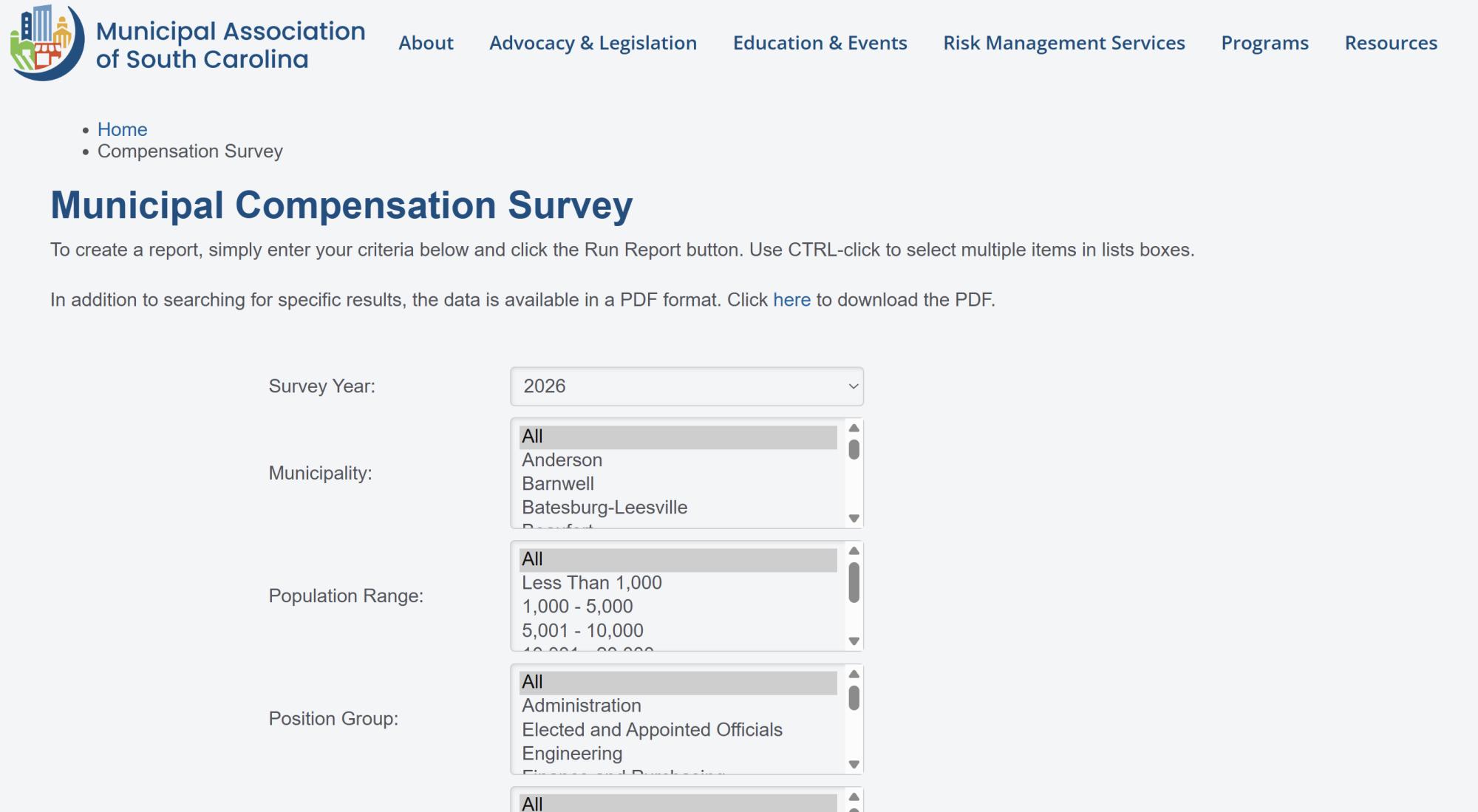Open the Programs menu

point(1264,43)
